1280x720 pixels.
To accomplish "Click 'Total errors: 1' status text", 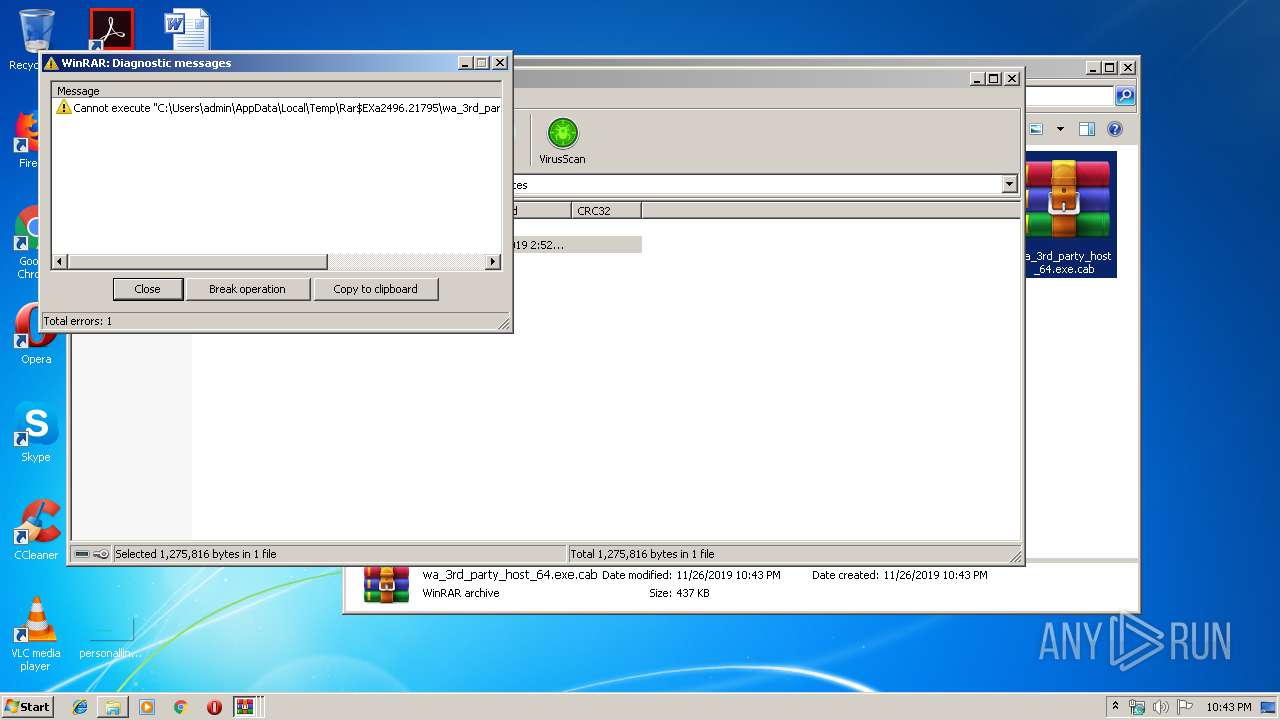I will coord(78,321).
